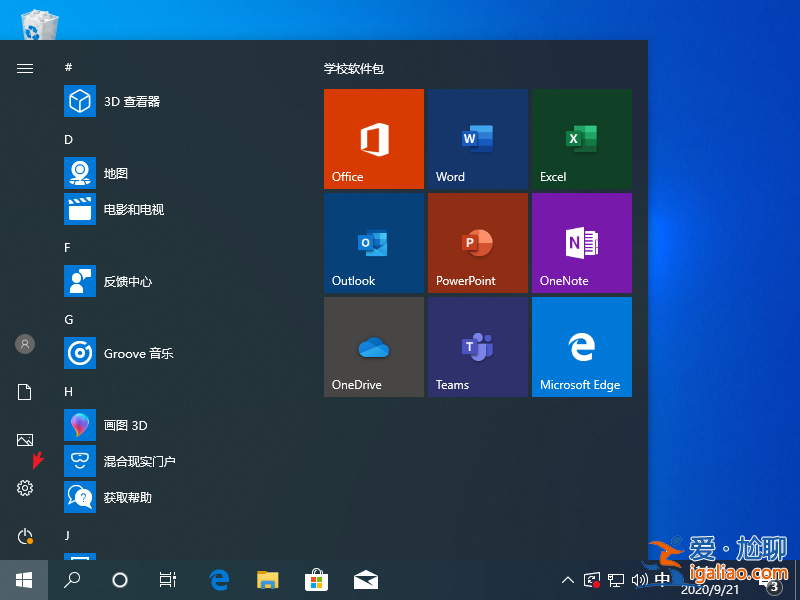Launch OneDrive from the tile group
Screen dimensions: 800x600
point(373,347)
